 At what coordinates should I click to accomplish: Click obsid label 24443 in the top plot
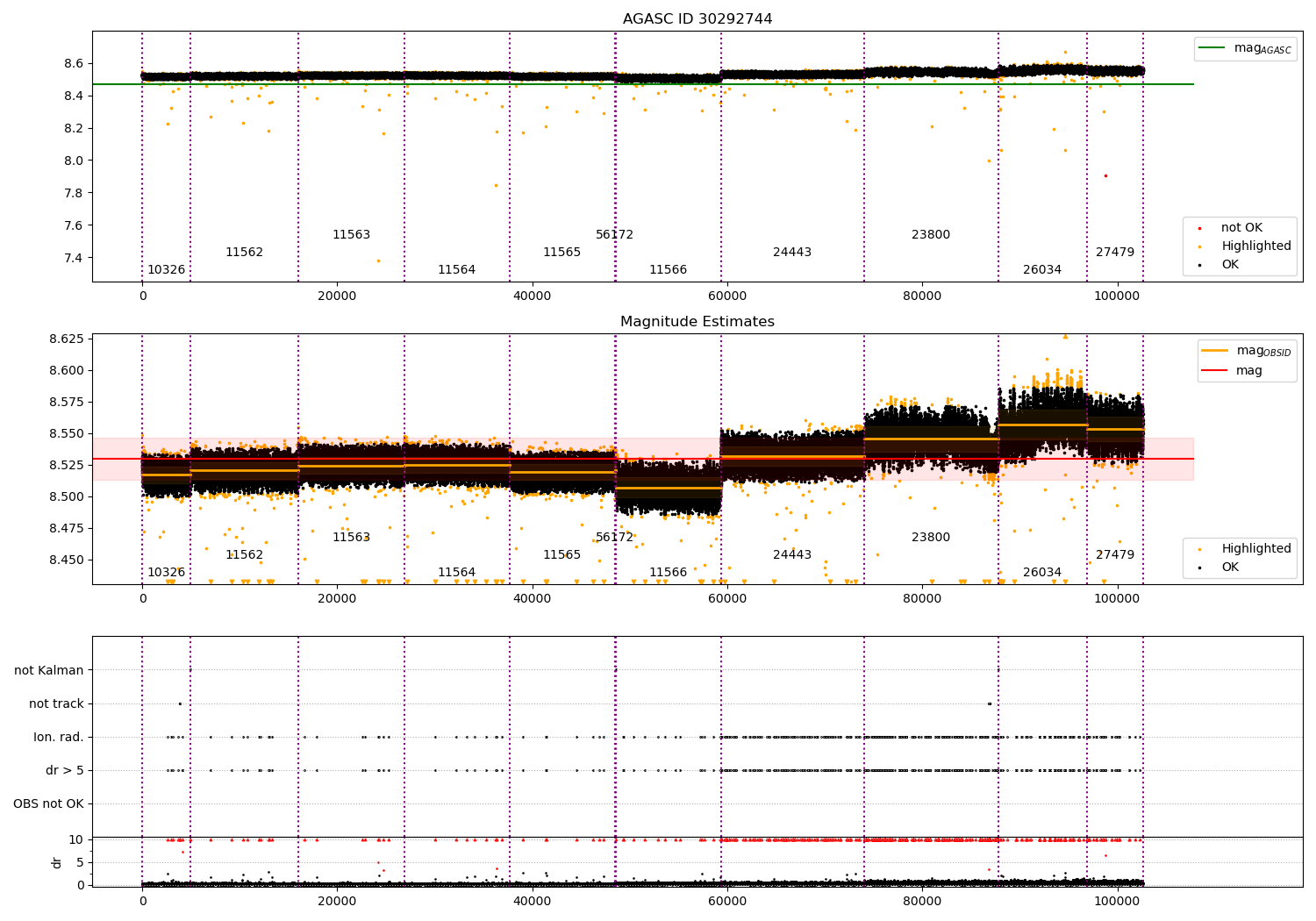tap(792, 253)
